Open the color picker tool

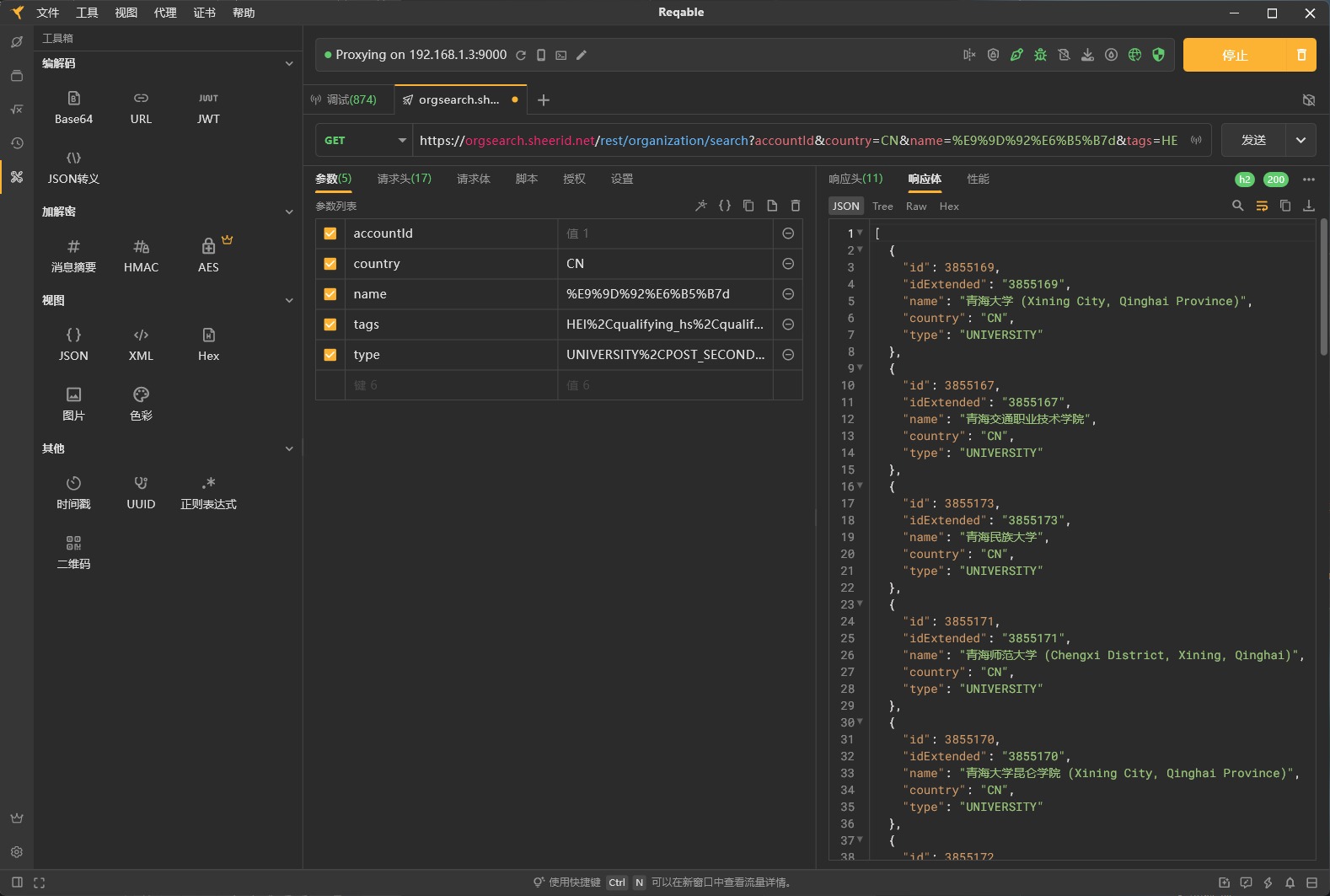click(141, 404)
